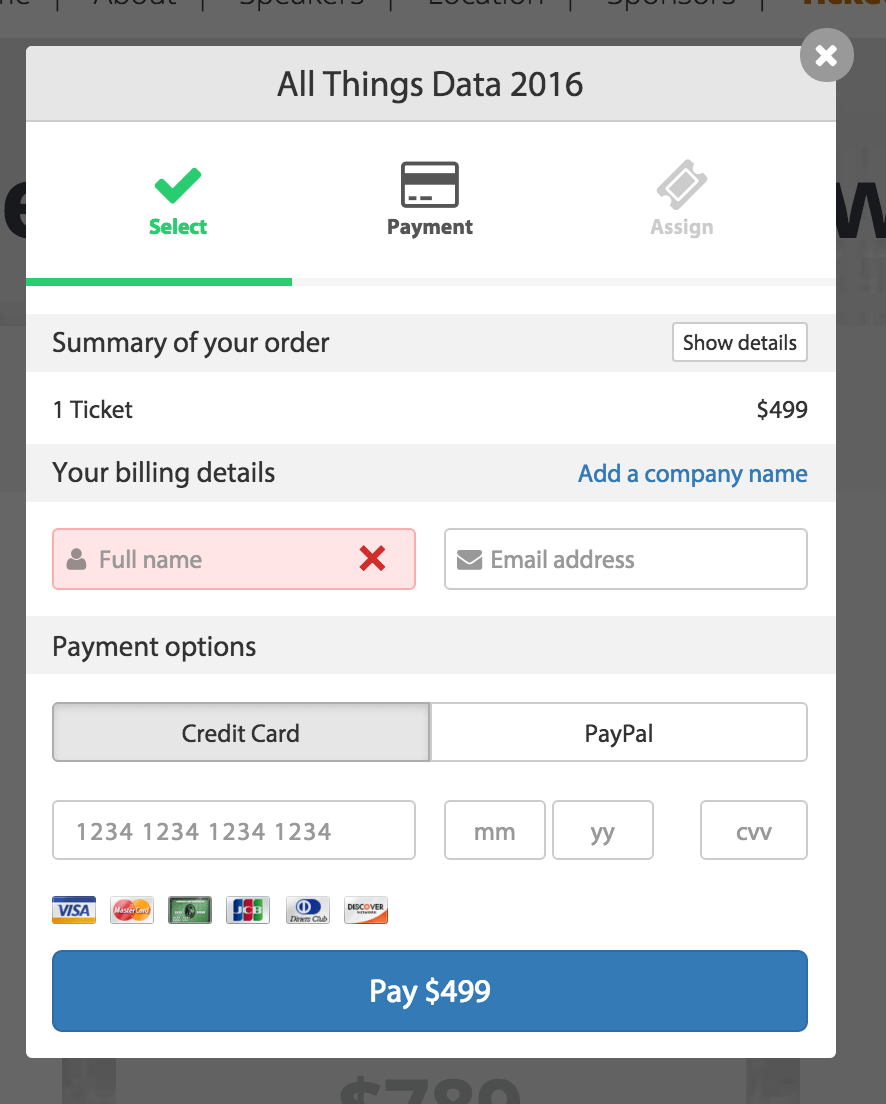Focus the Email address field
886x1104 pixels.
click(625, 559)
